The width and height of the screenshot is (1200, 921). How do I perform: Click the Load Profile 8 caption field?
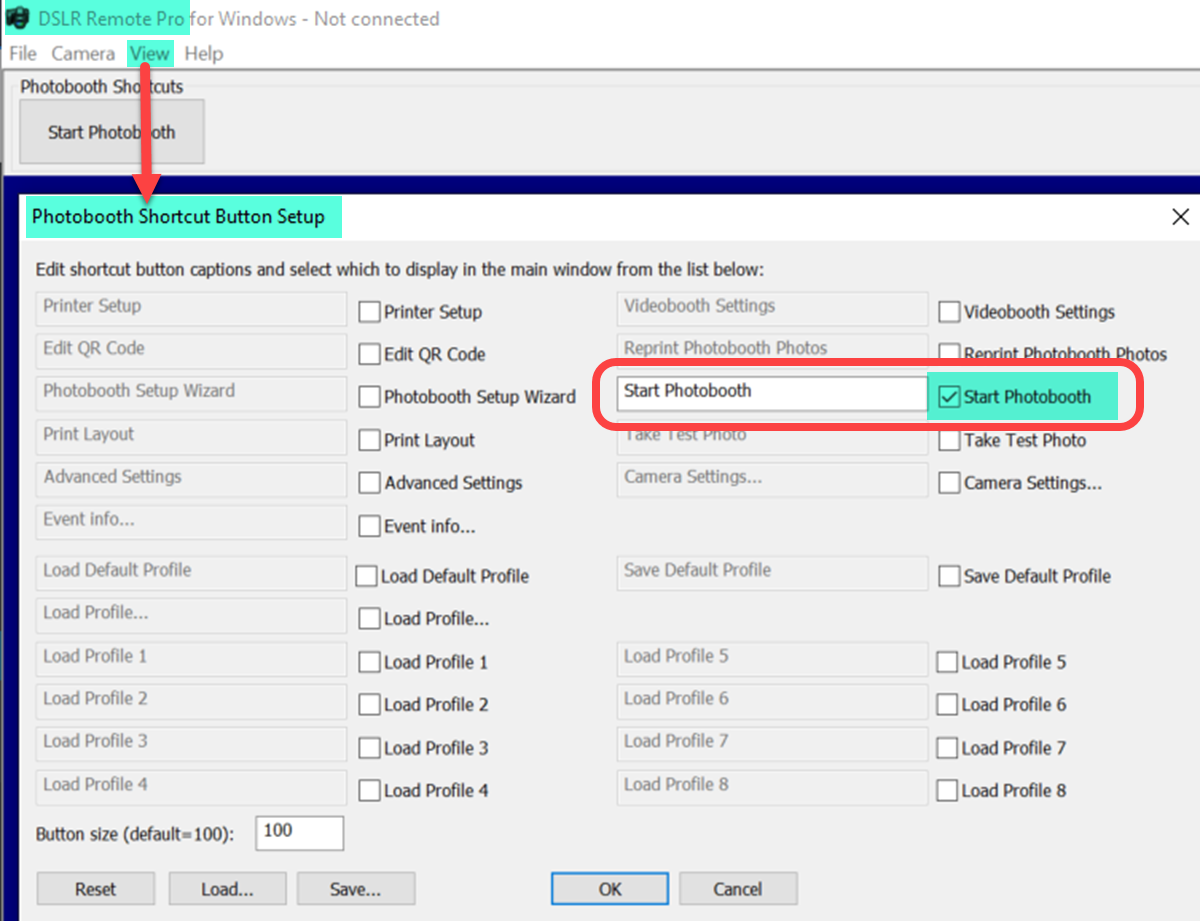click(x=772, y=787)
